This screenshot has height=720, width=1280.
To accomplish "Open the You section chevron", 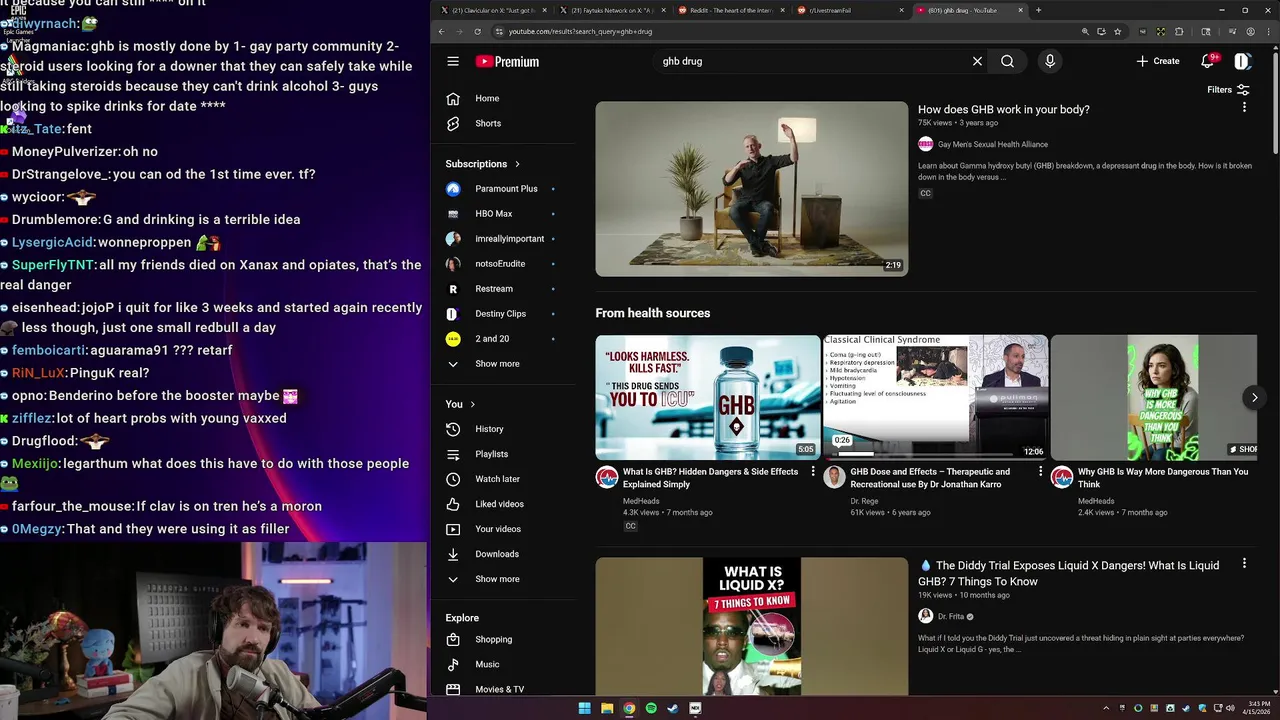I will point(472,404).
